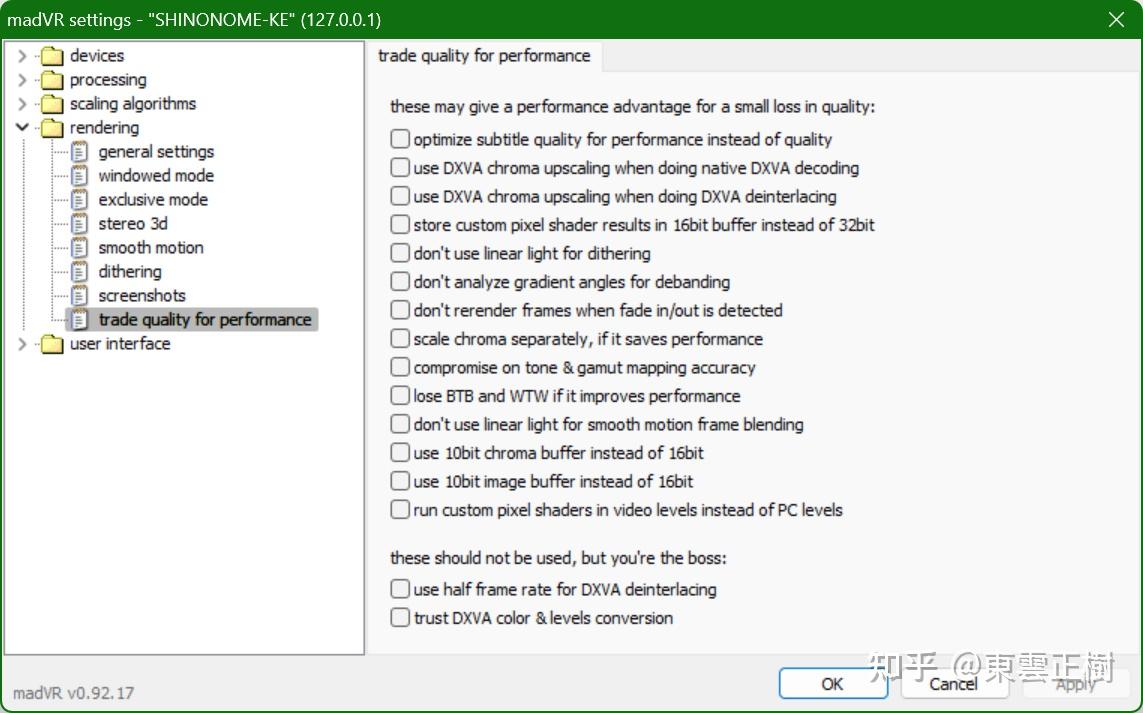
Task: Collapse the rendering tree node
Action: (22, 128)
